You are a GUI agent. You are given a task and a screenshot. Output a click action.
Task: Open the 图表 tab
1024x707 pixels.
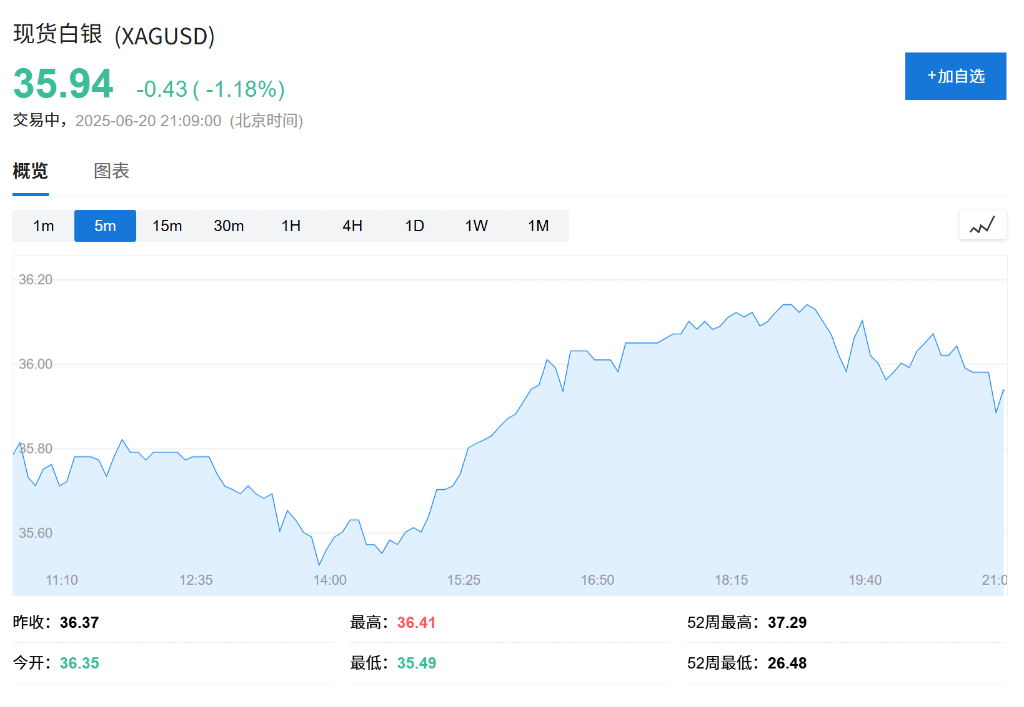point(112,171)
